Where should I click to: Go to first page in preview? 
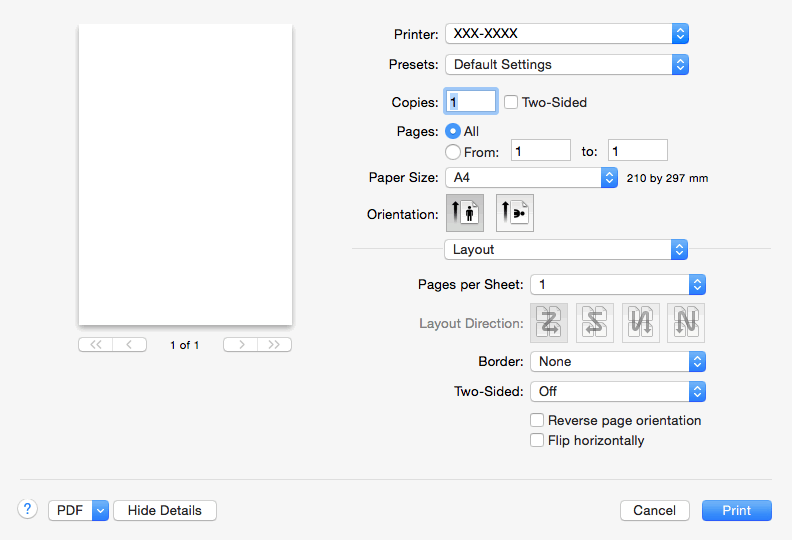click(95, 345)
